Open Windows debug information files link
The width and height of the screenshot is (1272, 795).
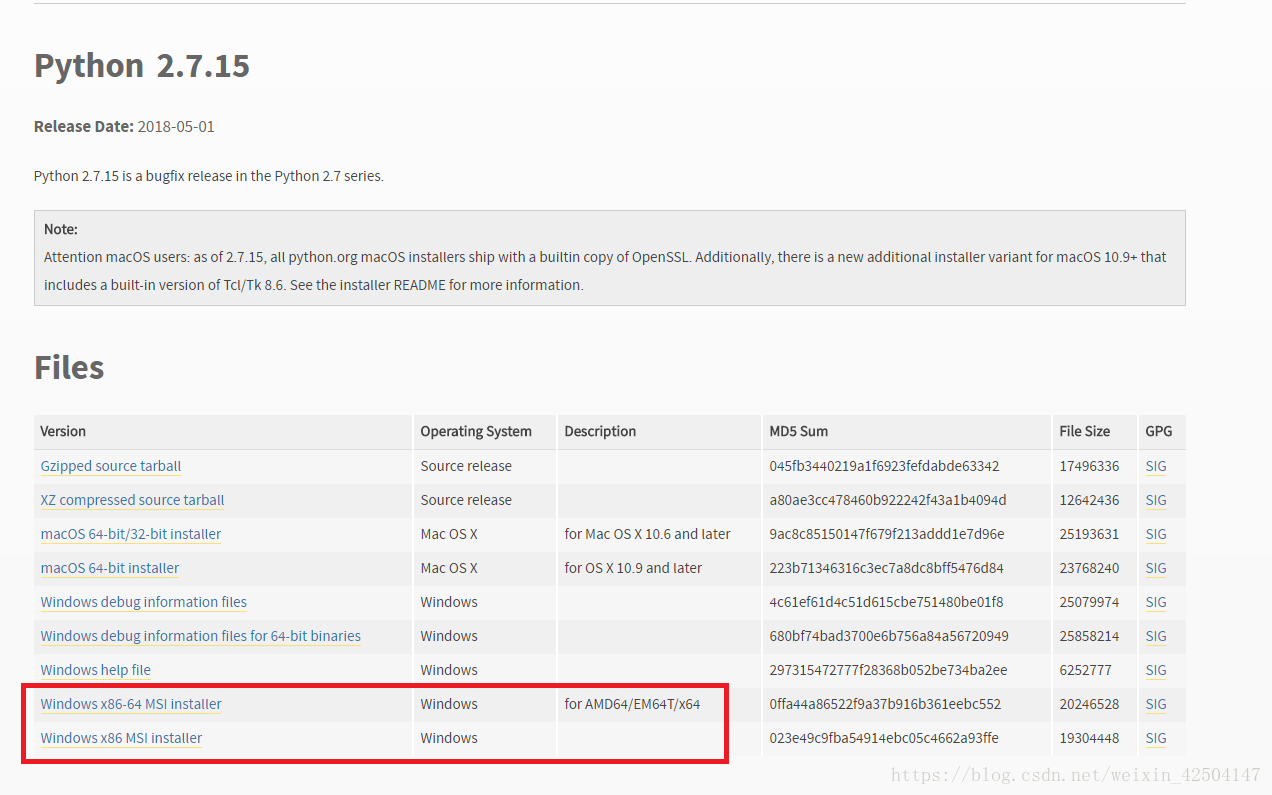point(143,602)
